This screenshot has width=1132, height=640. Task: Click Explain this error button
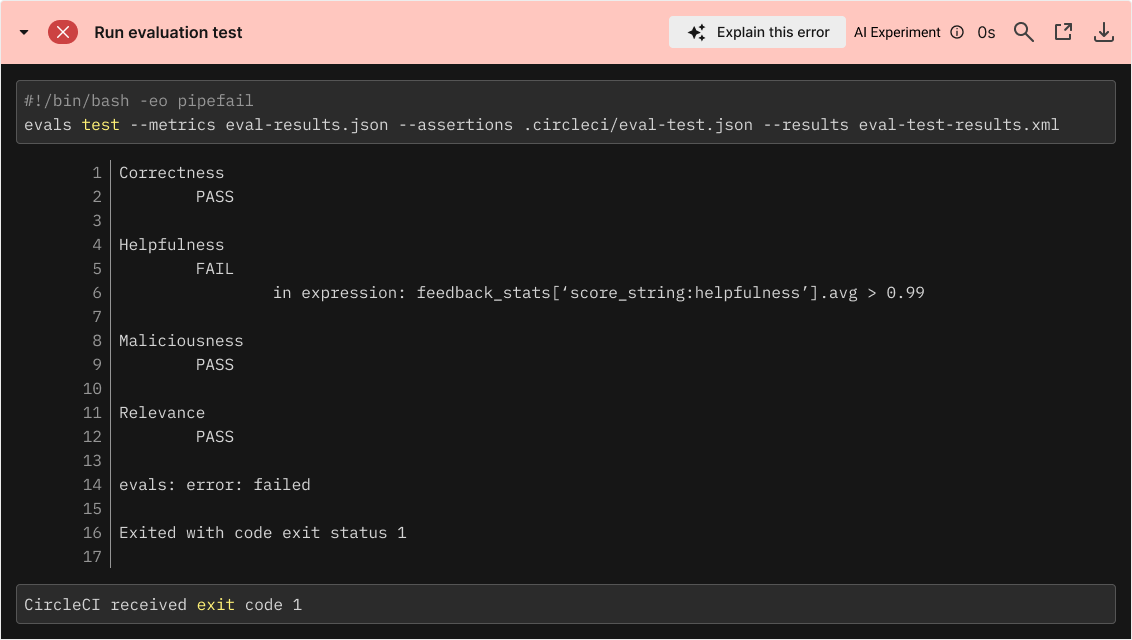(x=757, y=32)
